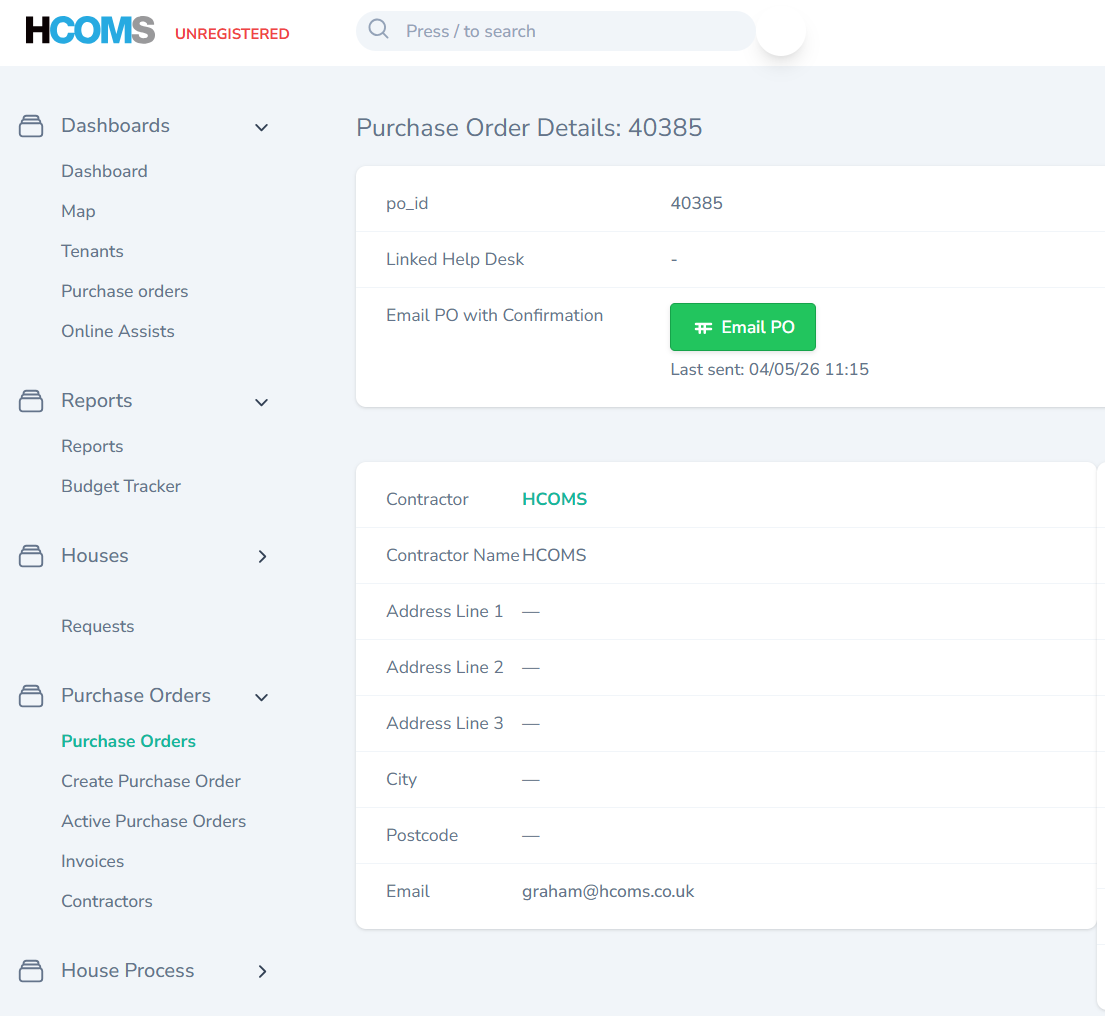1105x1016 pixels.
Task: Click the Contractor Name value HCOMS
Action: [554, 555]
